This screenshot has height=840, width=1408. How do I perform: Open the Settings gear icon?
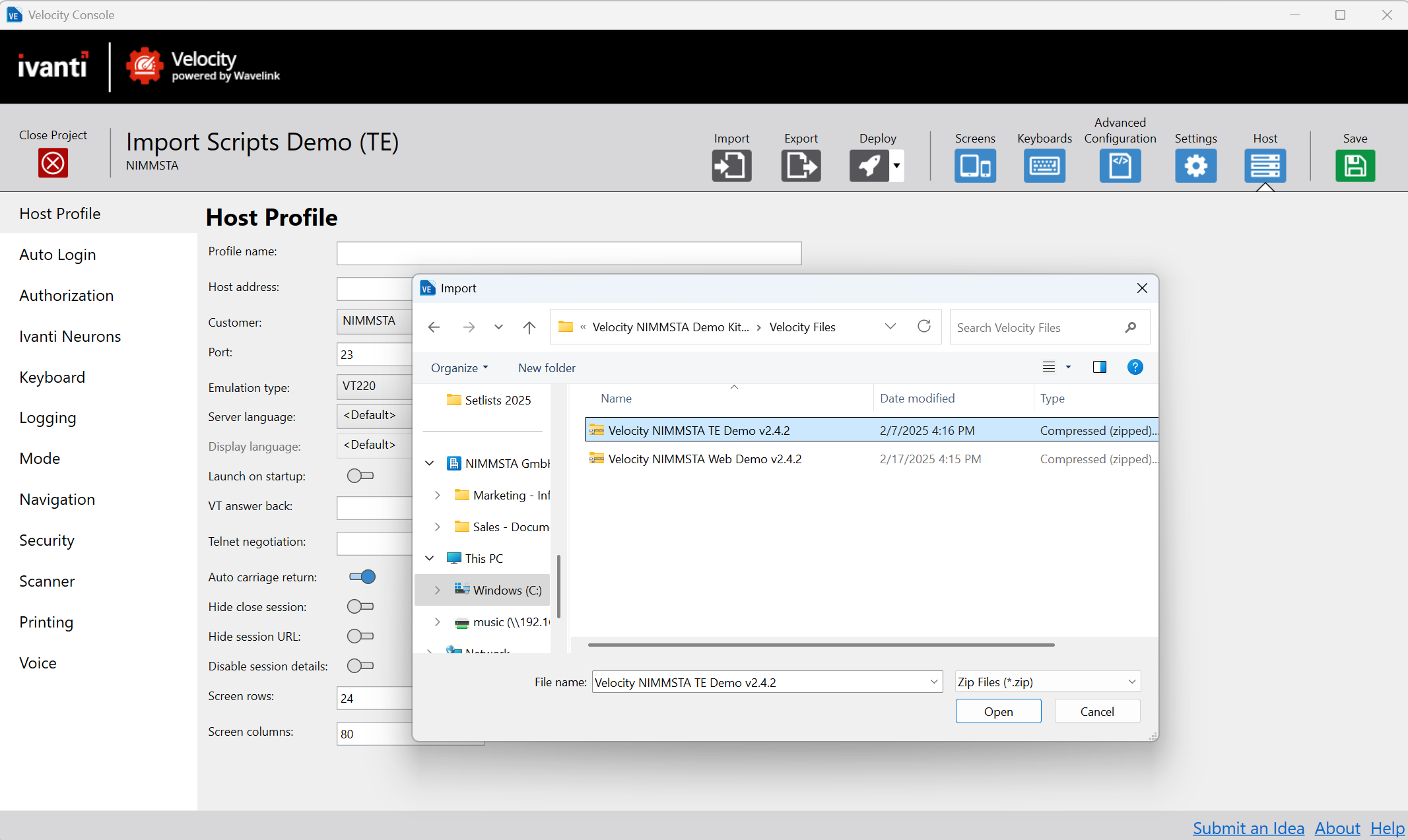[1195, 165]
